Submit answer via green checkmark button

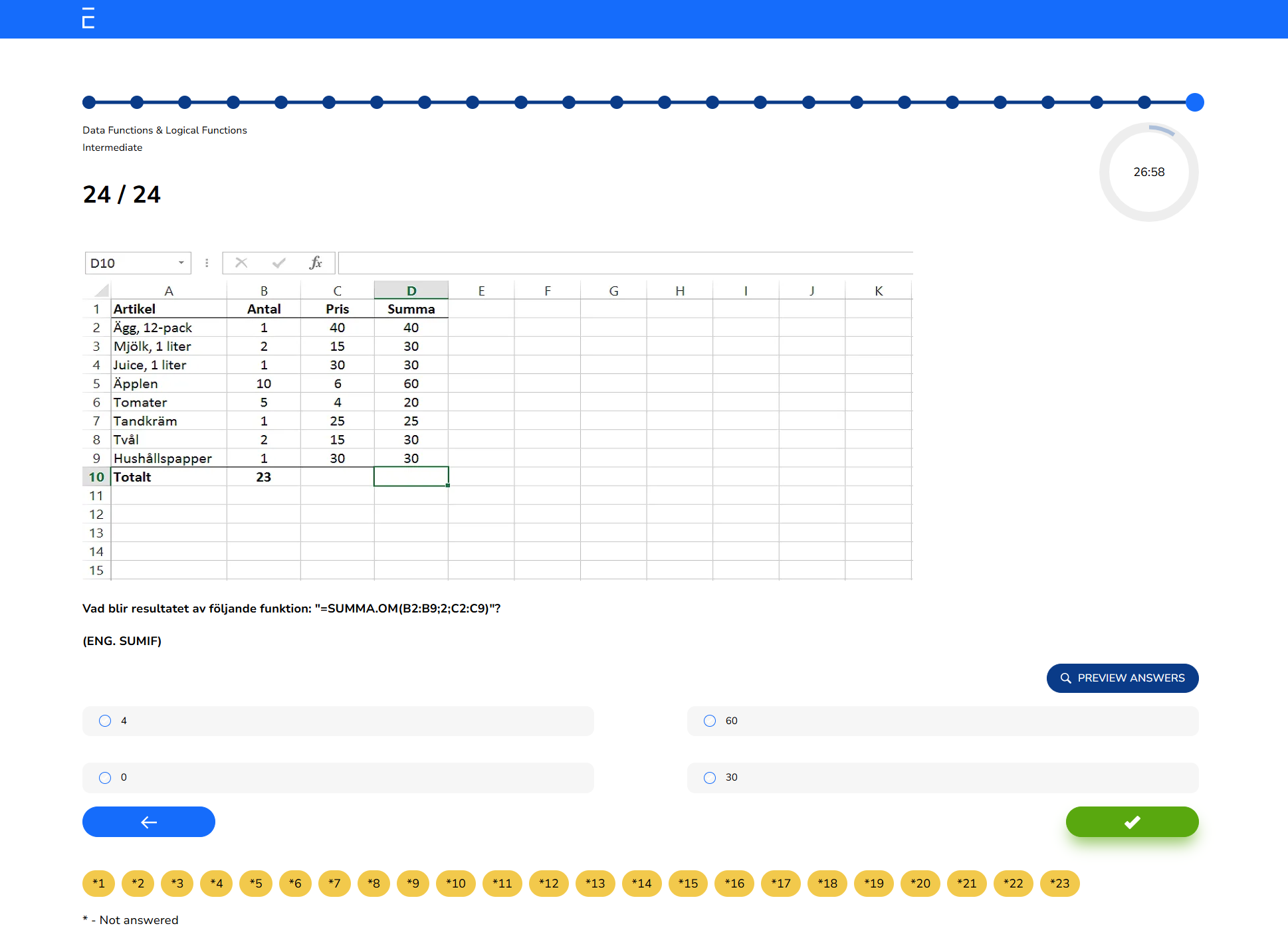tap(1131, 822)
